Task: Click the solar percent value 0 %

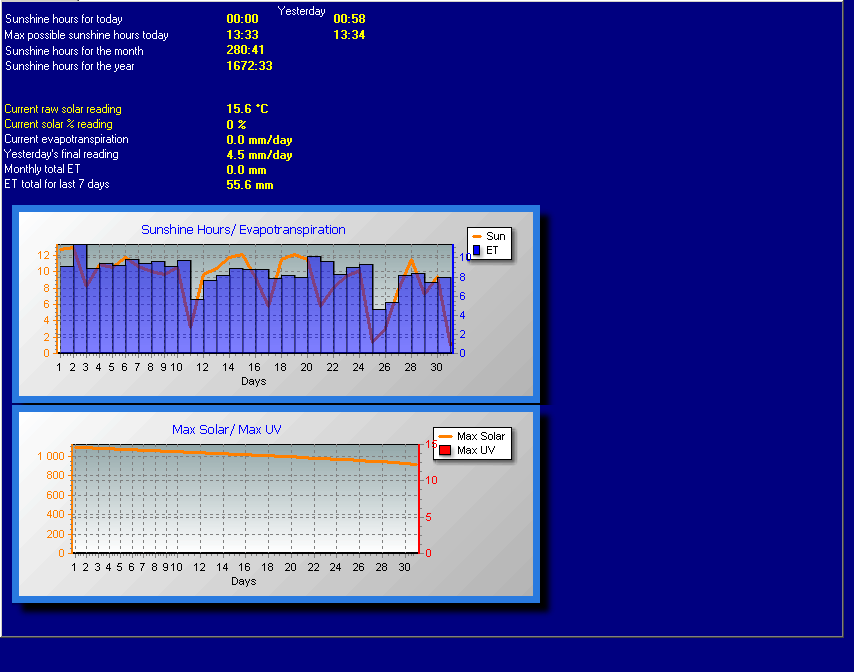Action: click(236, 125)
